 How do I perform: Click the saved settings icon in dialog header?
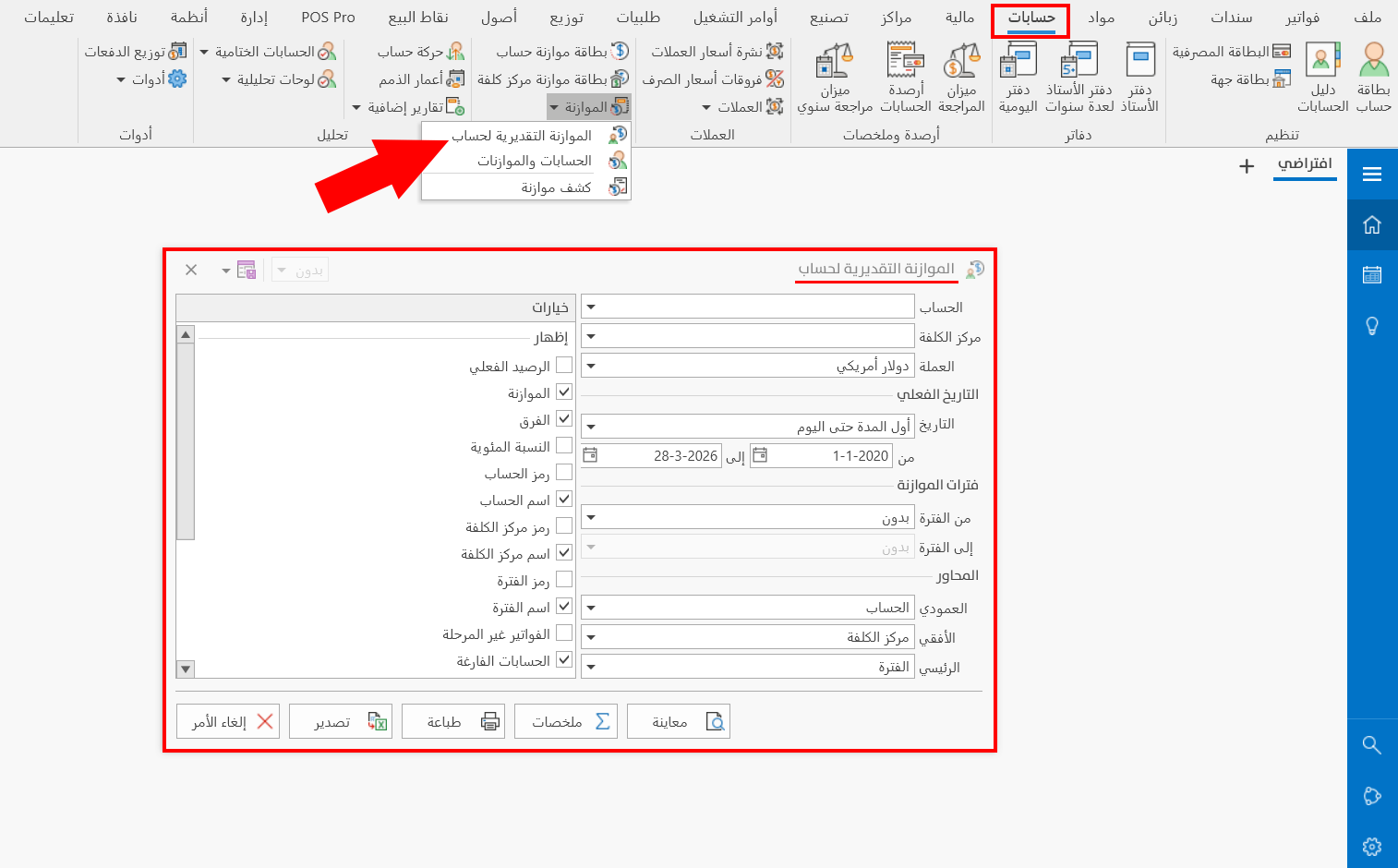tap(247, 270)
